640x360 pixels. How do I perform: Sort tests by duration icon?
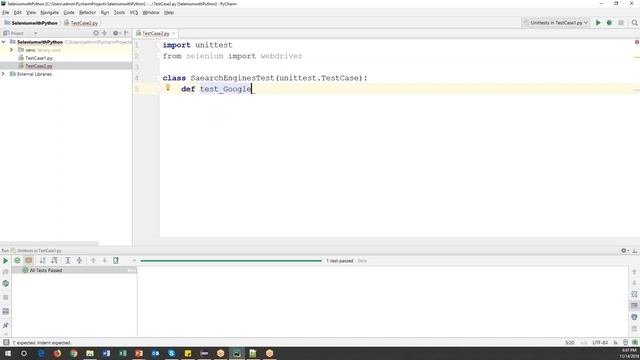coord(54,260)
